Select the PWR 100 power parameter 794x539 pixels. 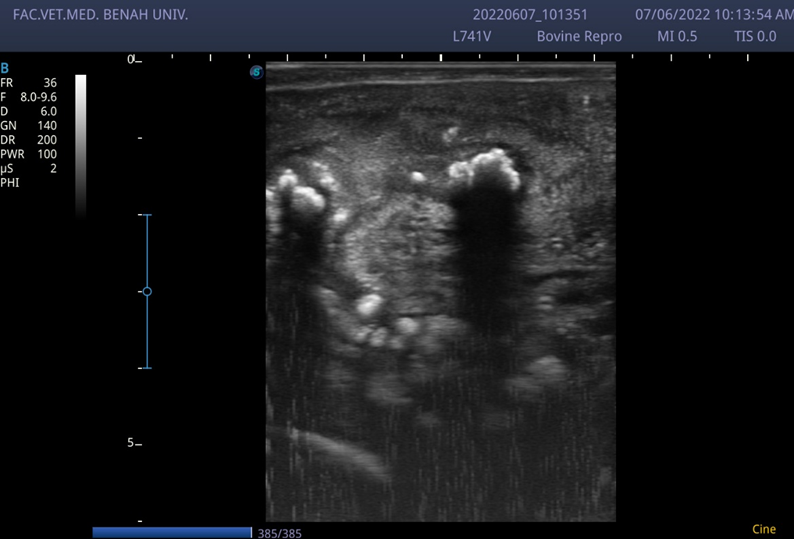(x=29, y=153)
